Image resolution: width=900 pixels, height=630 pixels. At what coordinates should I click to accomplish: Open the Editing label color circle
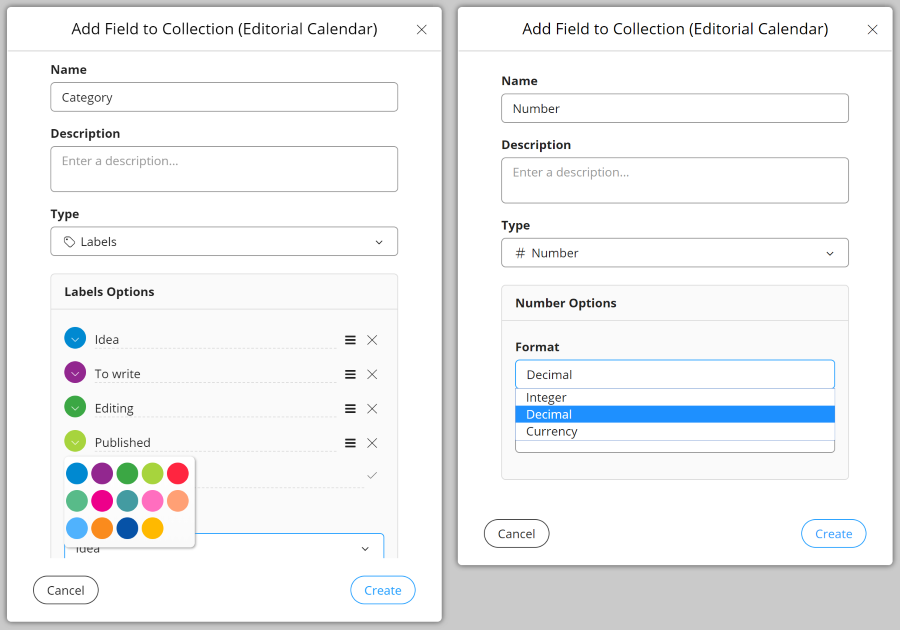[x=75, y=407]
